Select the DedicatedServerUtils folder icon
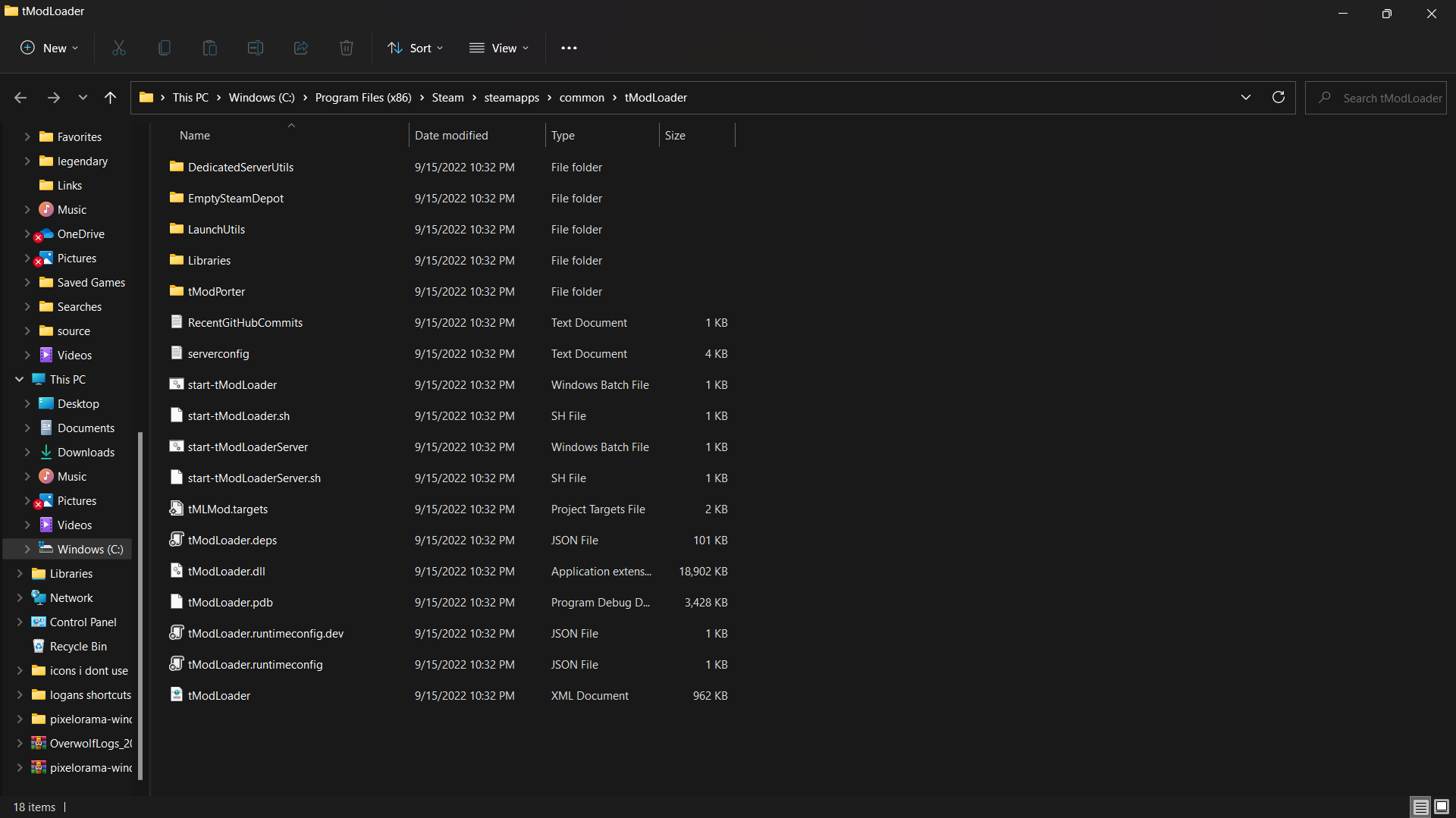The image size is (1456, 818). (177, 167)
